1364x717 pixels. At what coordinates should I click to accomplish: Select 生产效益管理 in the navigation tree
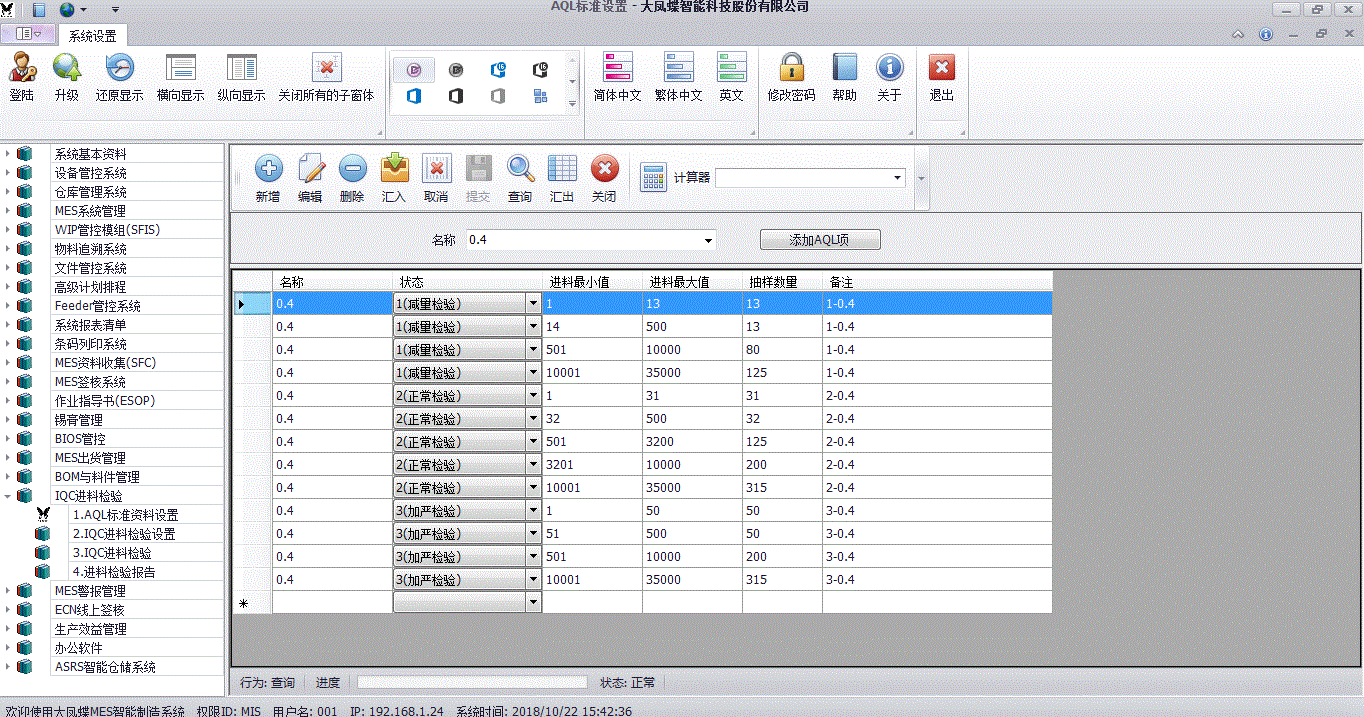tap(91, 629)
